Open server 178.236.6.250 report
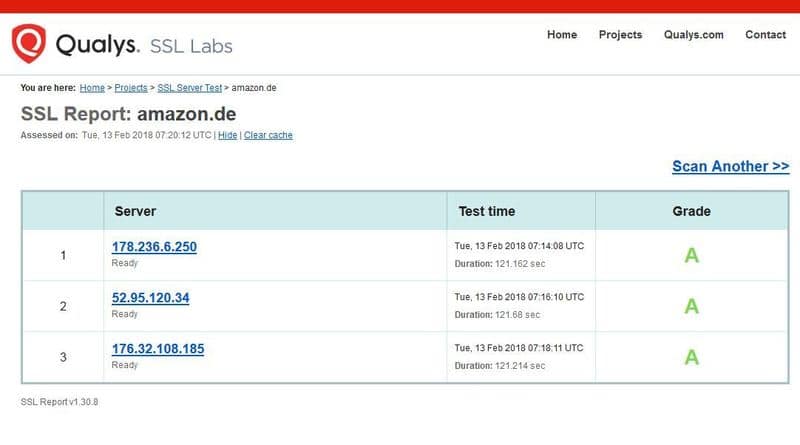The height and width of the screenshot is (445, 800). [x=154, y=246]
